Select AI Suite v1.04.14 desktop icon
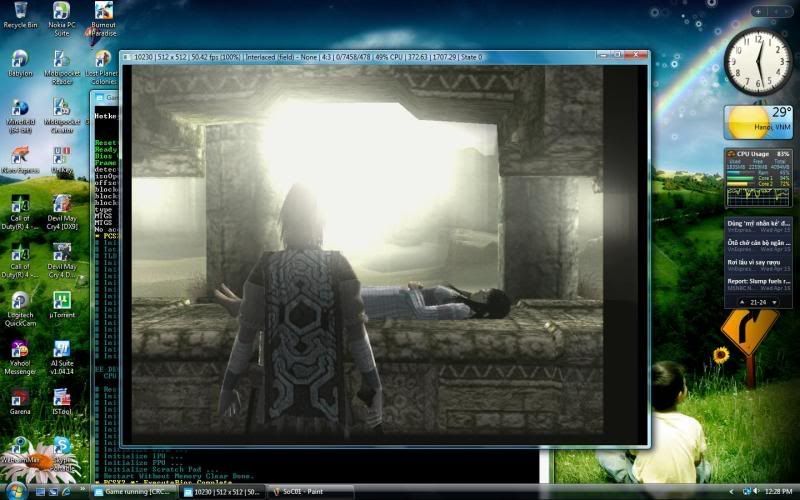 pos(62,357)
